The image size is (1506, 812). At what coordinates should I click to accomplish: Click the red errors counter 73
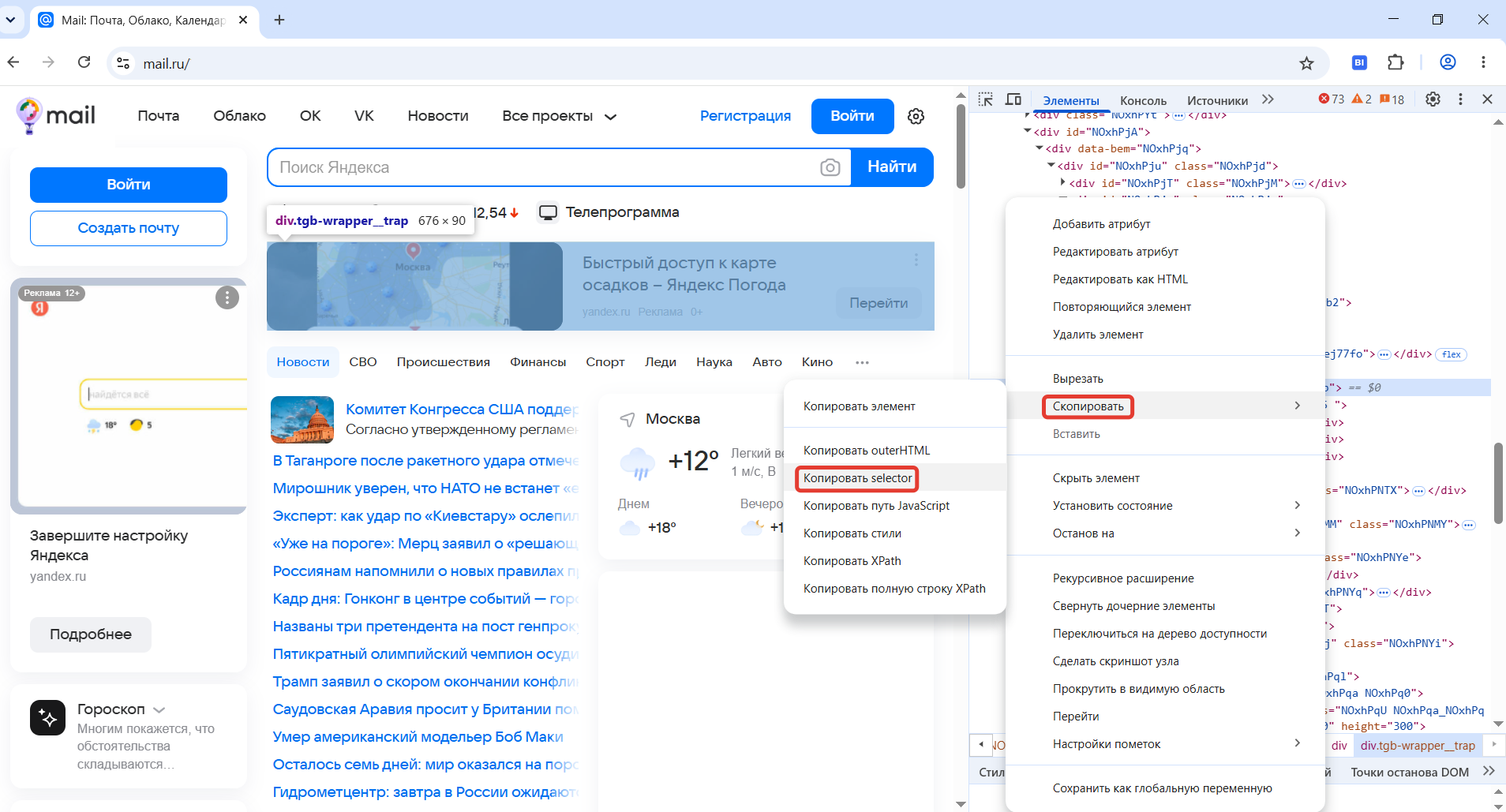(x=1331, y=99)
